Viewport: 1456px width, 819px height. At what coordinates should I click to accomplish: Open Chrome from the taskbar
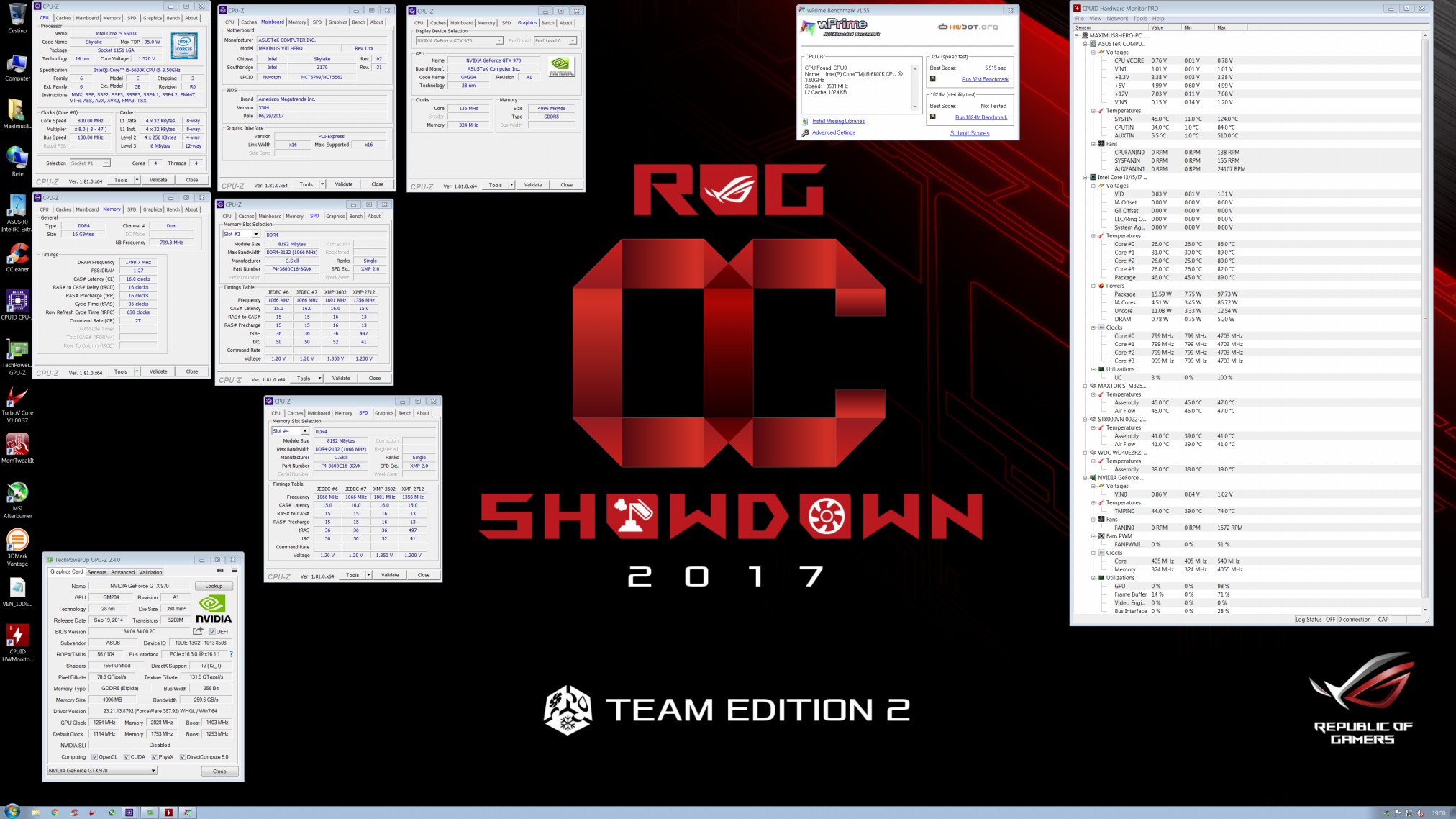(x=55, y=813)
